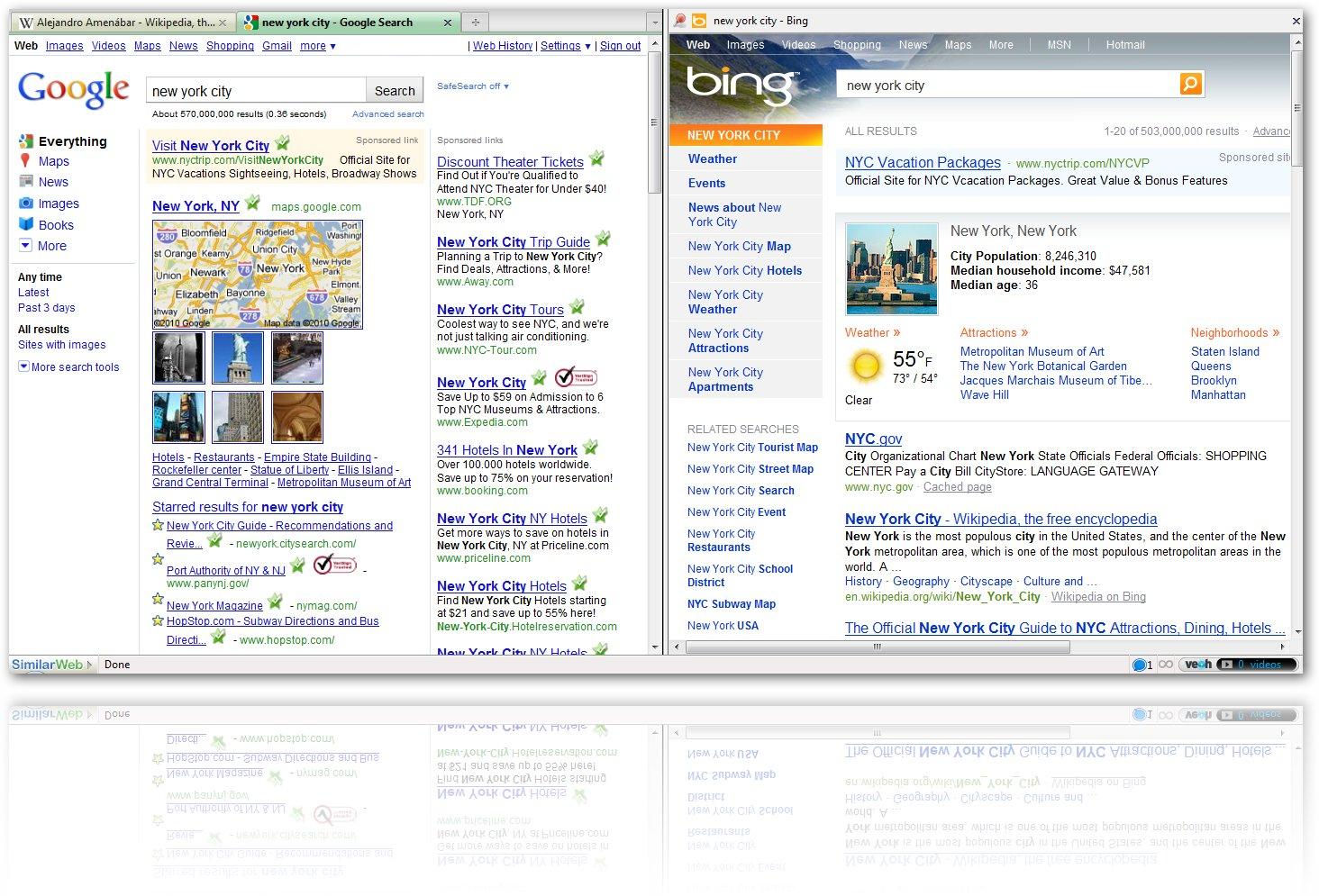This screenshot has height=896, width=1319.
Task: Click the green badge next to 'New York, NY' result
Action: (x=252, y=204)
